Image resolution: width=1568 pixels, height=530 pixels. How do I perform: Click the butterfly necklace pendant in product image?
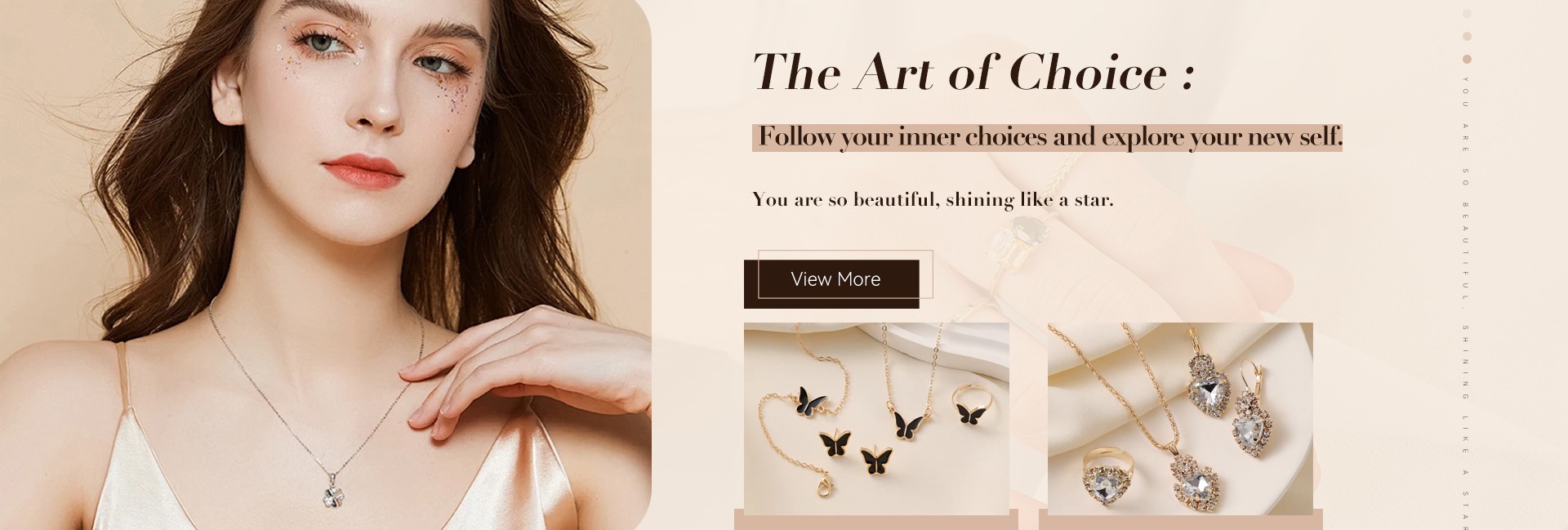(x=907, y=422)
